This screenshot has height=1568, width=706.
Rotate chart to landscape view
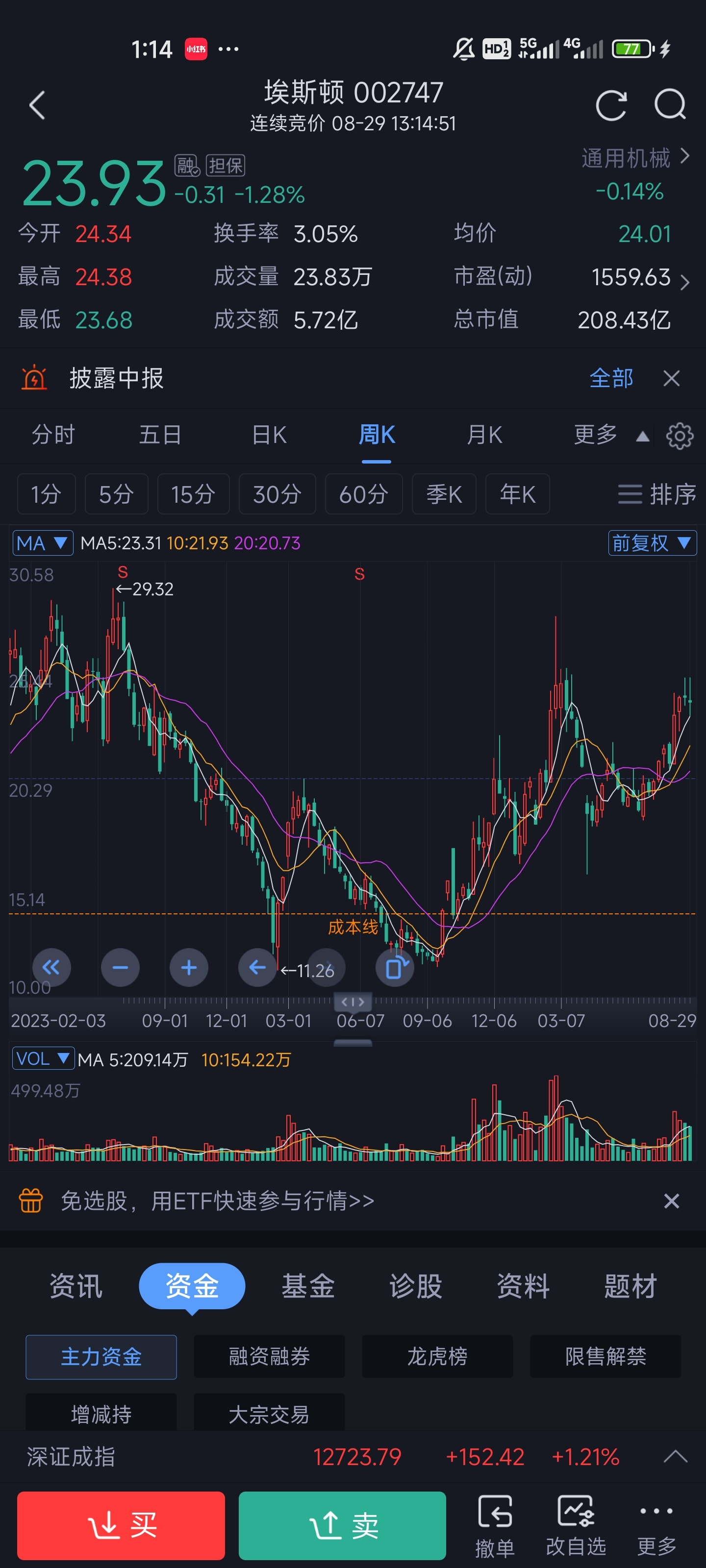coord(395,967)
